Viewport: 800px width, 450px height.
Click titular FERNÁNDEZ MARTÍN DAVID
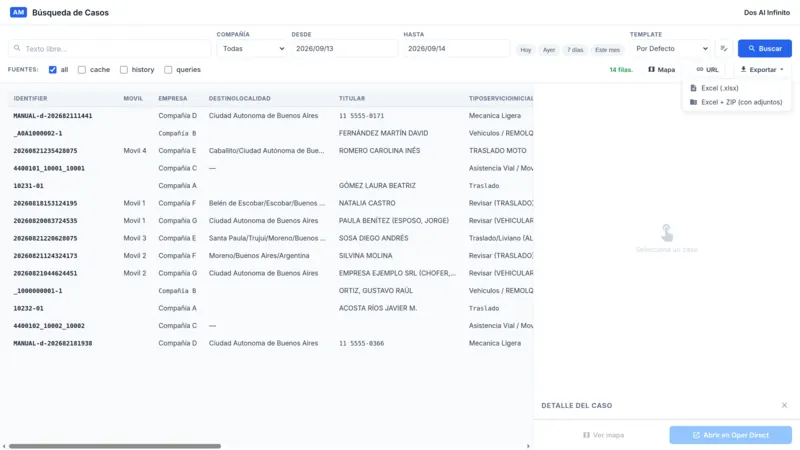[383, 133]
